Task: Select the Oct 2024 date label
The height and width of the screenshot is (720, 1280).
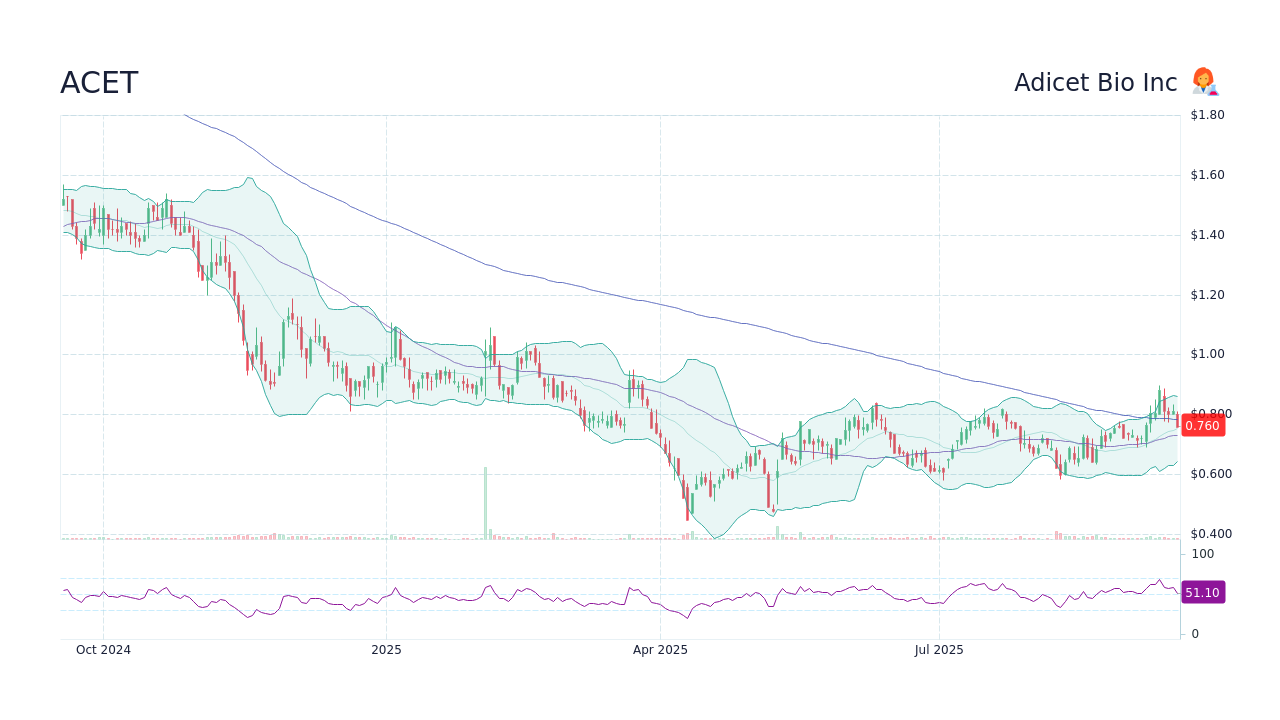Action: (x=103, y=649)
